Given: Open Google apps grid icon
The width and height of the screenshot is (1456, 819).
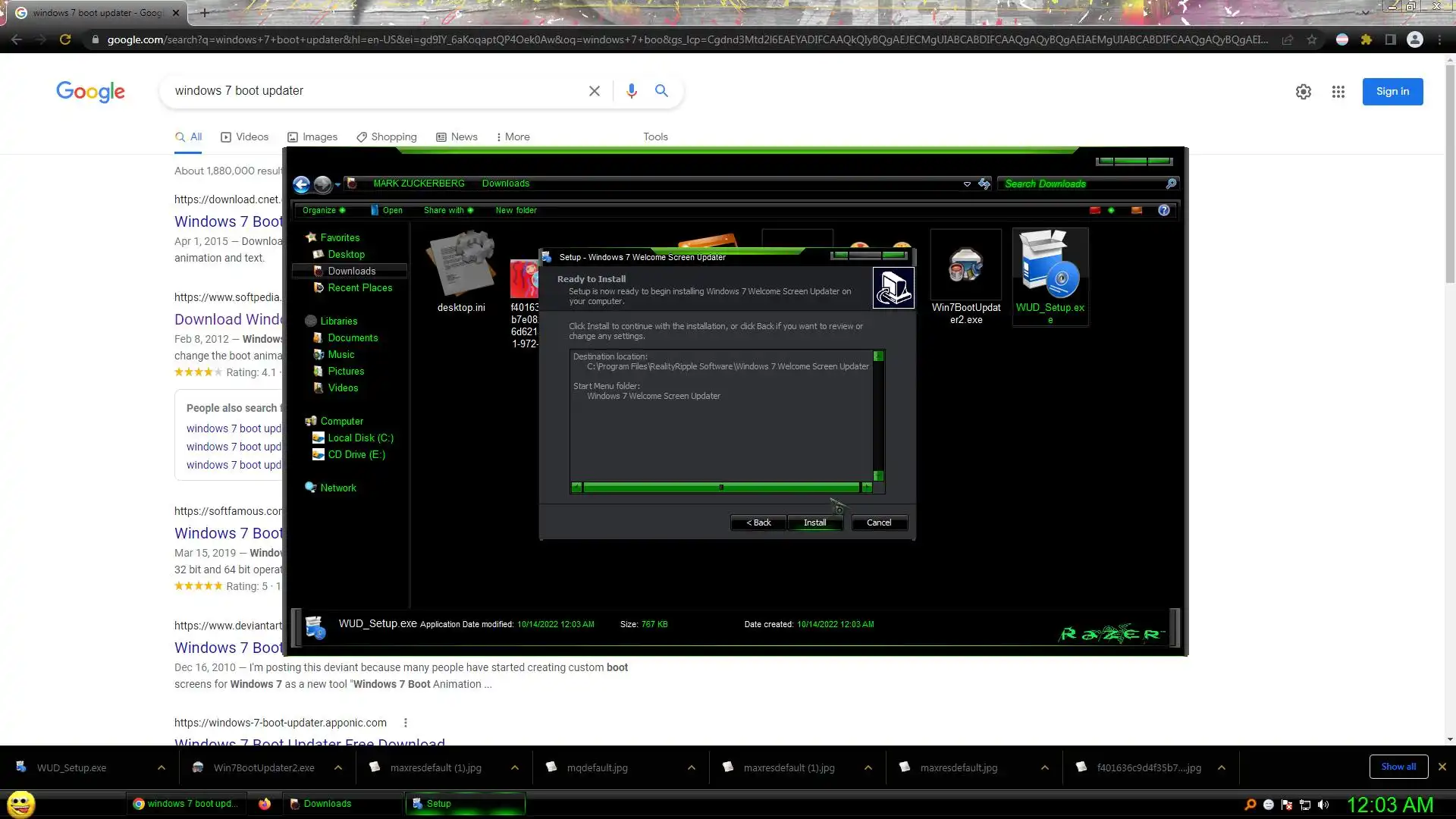Looking at the screenshot, I should point(1338,92).
